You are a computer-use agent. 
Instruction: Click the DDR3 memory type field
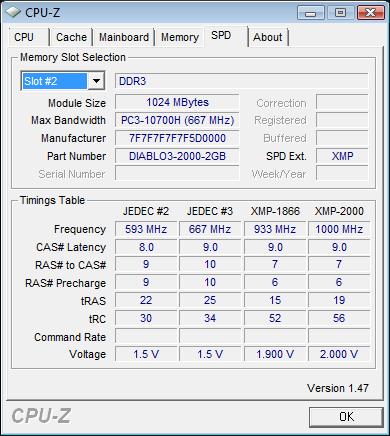(241, 81)
